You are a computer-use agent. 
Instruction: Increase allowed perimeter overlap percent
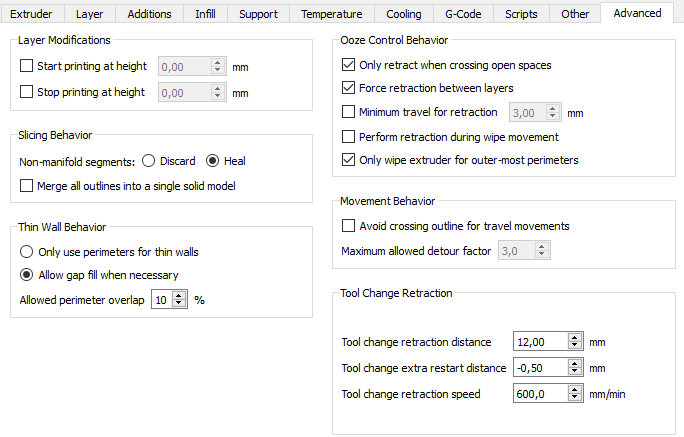coord(179,294)
